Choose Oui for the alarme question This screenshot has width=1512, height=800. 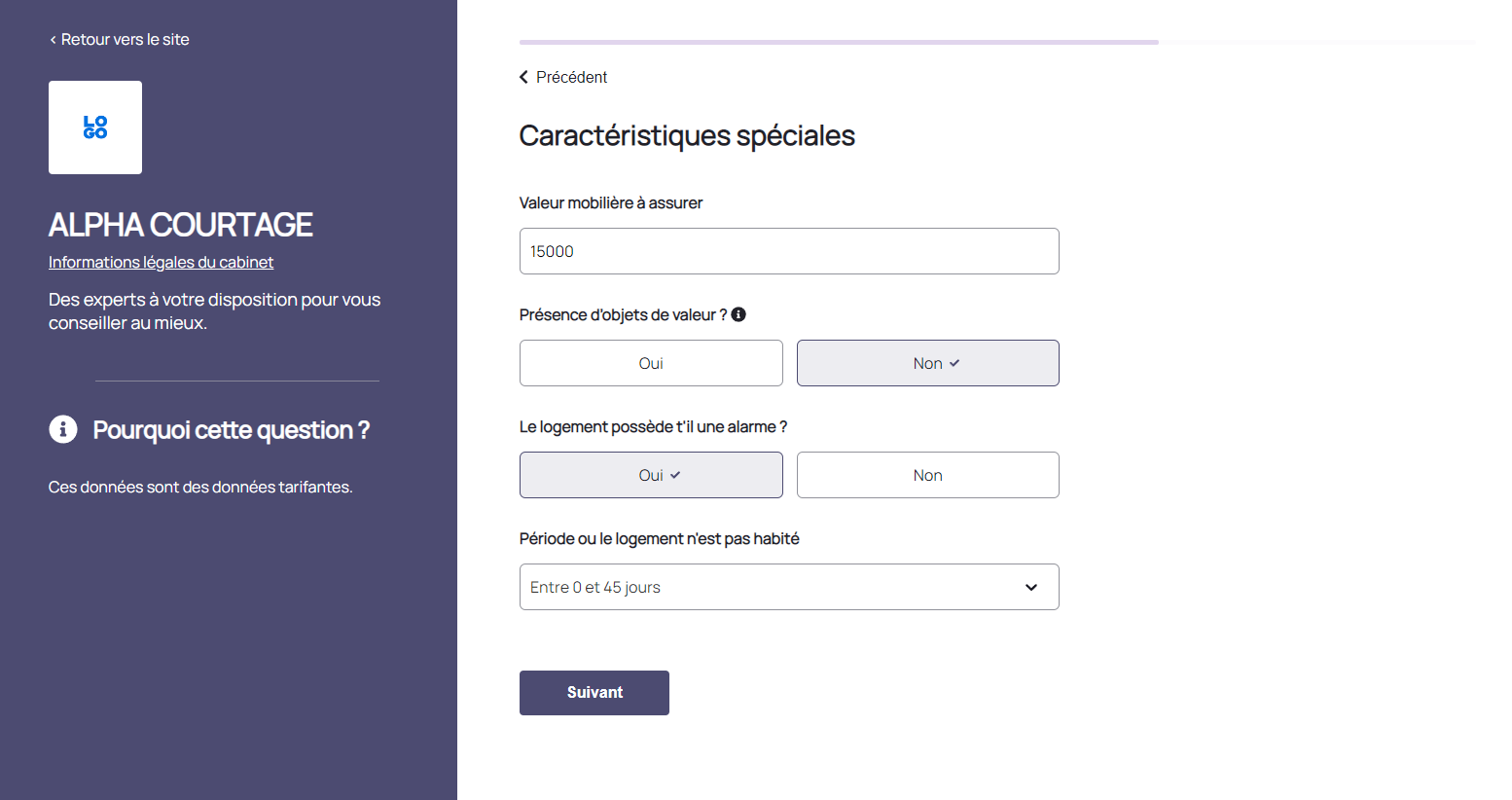(x=650, y=475)
